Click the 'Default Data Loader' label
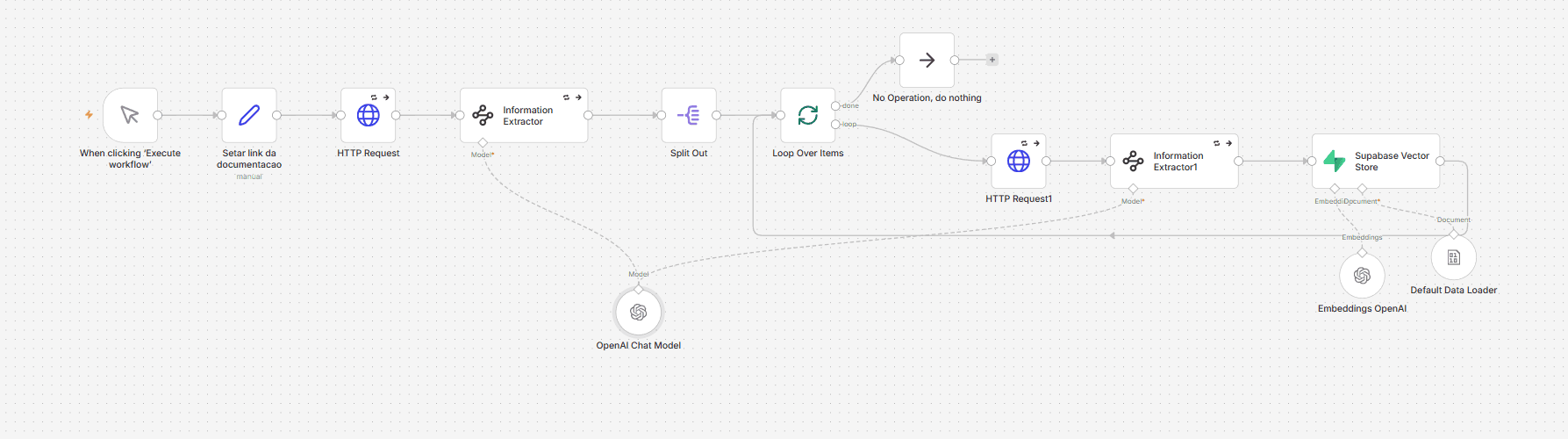 pos(1454,290)
